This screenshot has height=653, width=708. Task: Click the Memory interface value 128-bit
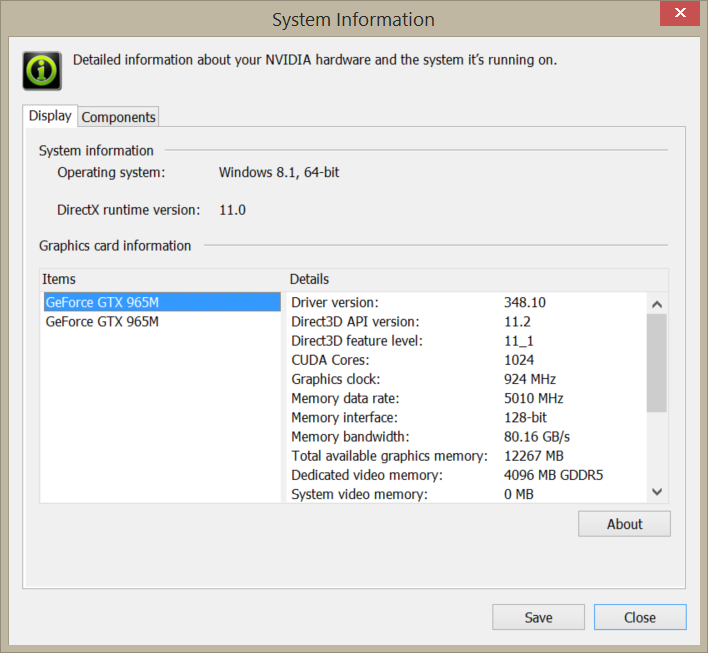pyautogui.click(x=525, y=417)
